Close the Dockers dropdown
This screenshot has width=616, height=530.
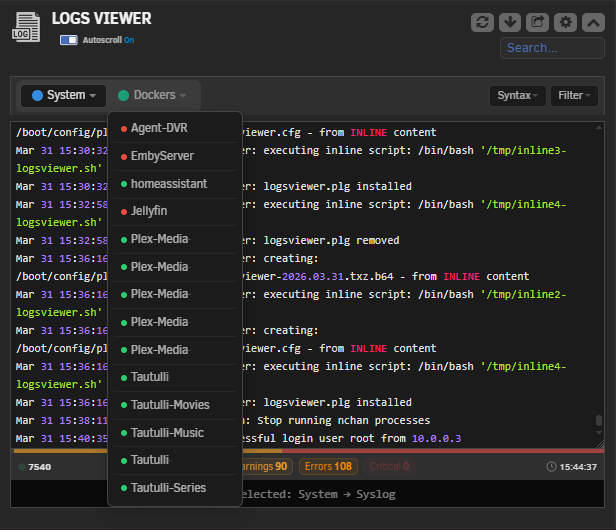coord(152,95)
